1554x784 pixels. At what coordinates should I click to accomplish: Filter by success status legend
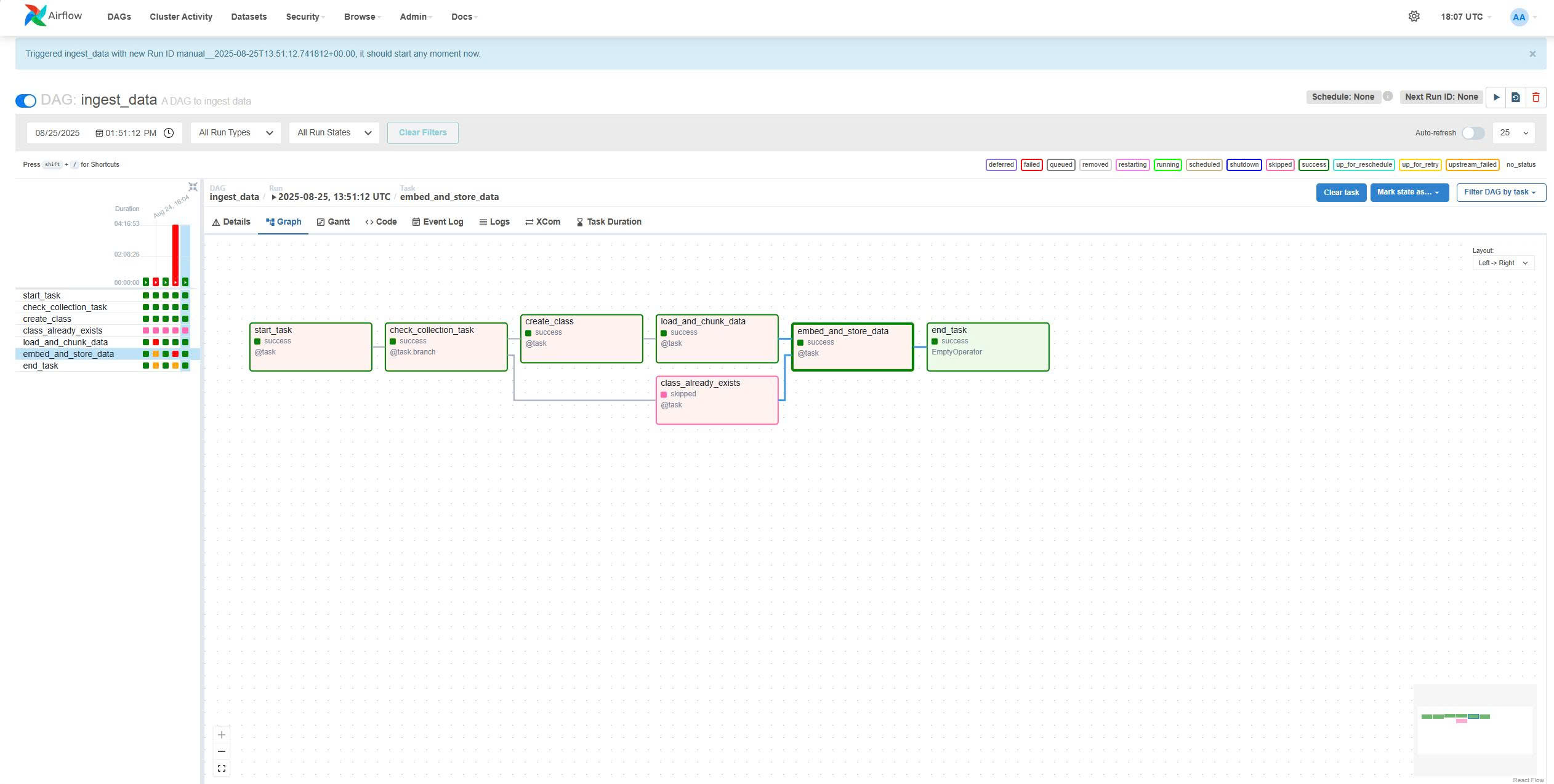[1313, 165]
